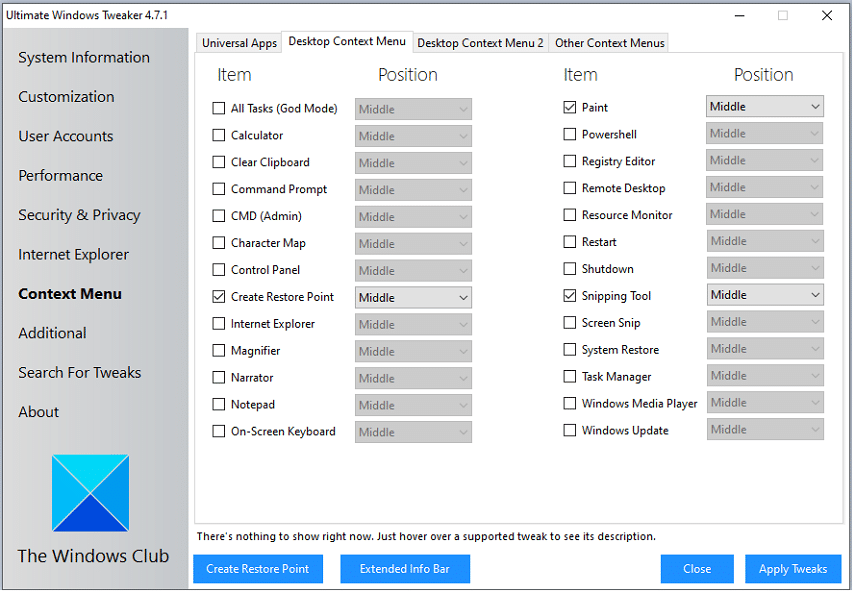Enable the Windows Update checkbox

570,431
